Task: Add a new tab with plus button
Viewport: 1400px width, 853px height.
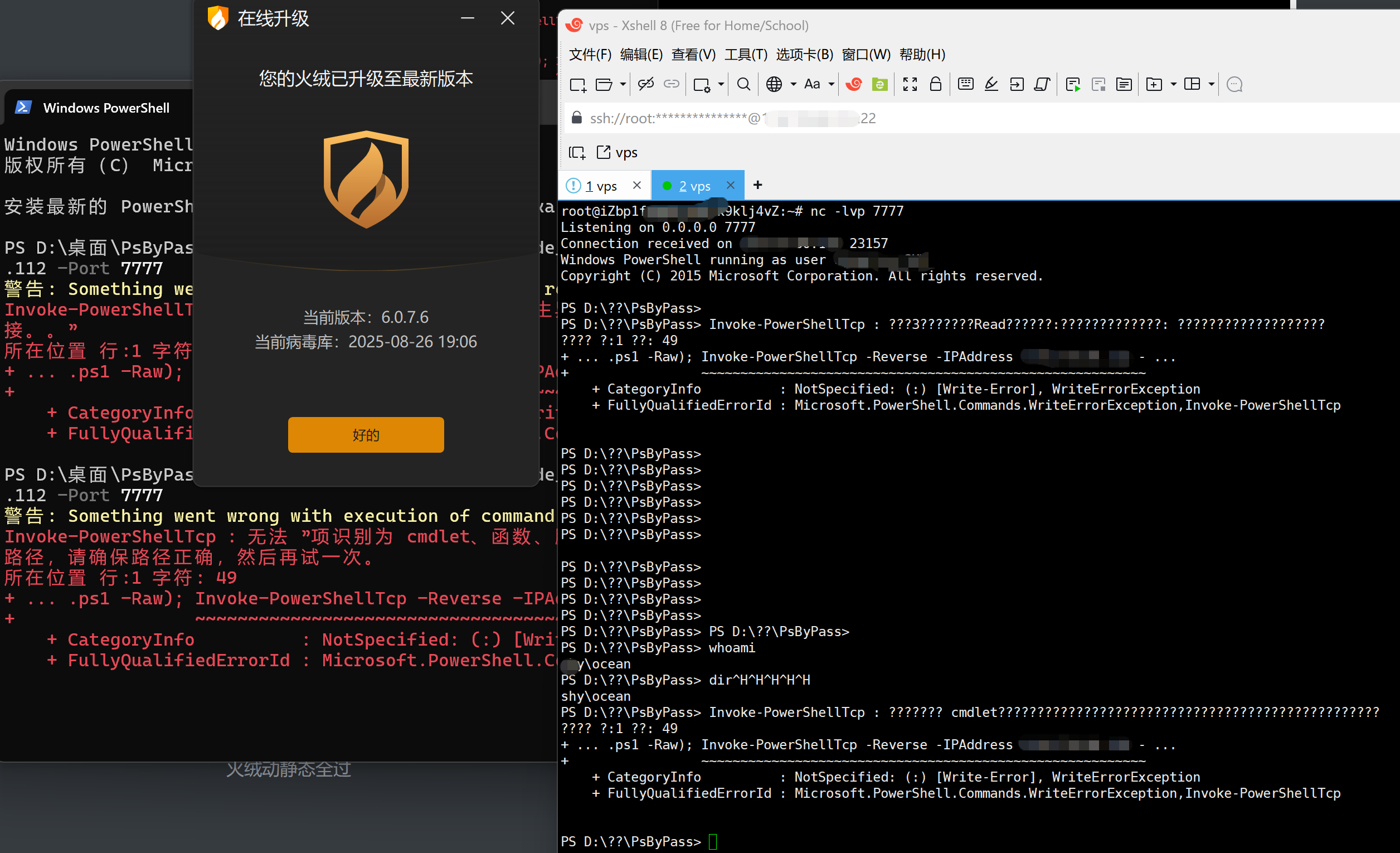Action: point(757,185)
